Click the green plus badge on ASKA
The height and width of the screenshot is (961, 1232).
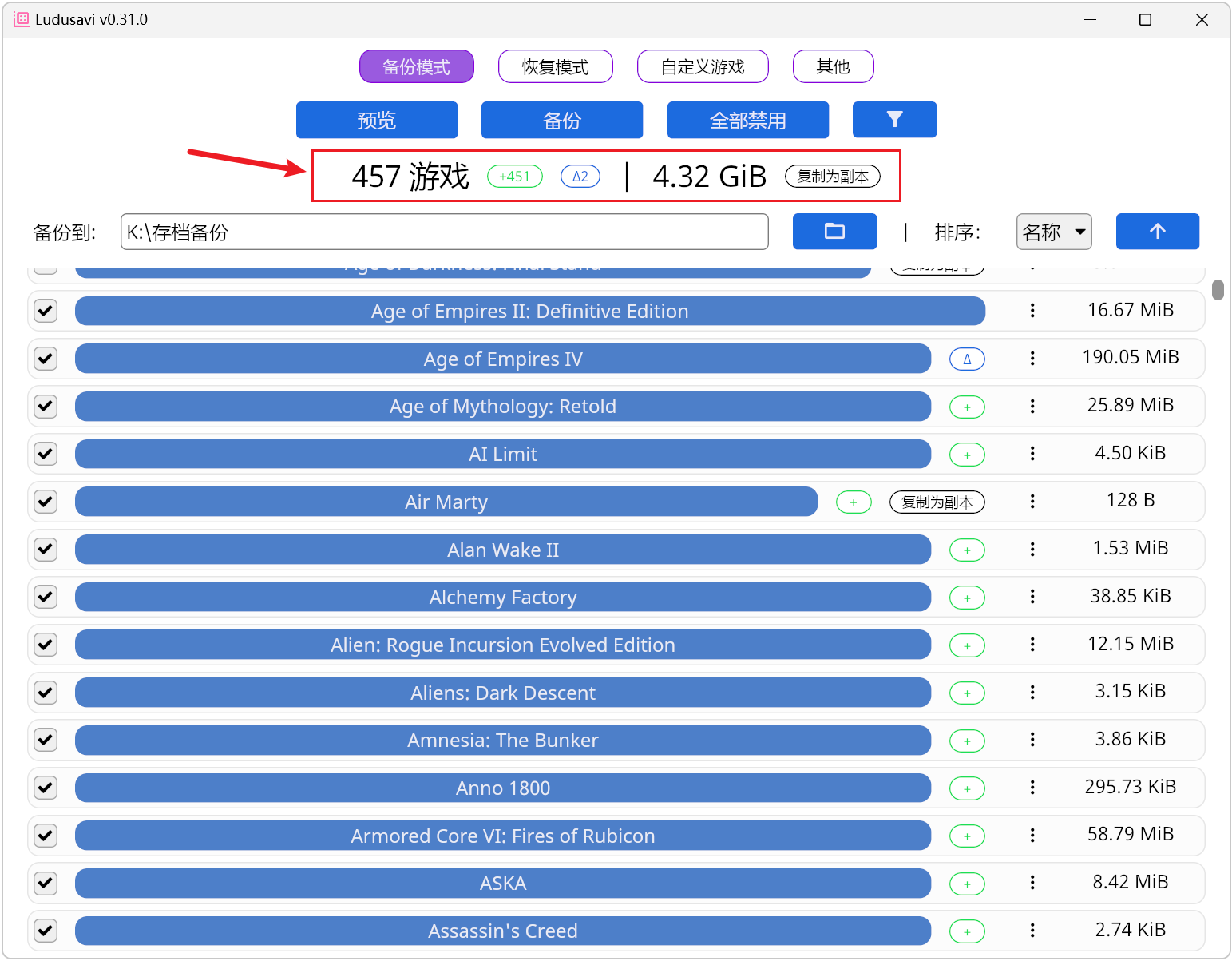click(967, 884)
